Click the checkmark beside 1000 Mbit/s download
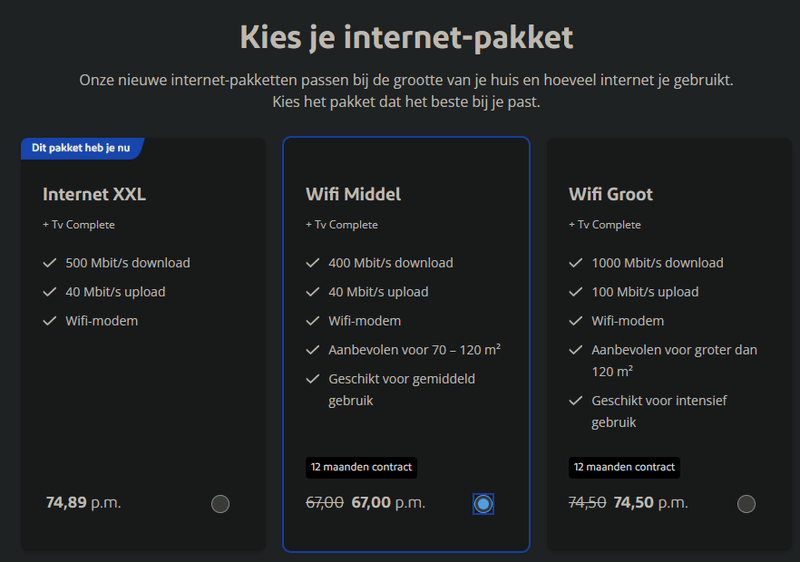The width and height of the screenshot is (800, 562). tap(575, 263)
